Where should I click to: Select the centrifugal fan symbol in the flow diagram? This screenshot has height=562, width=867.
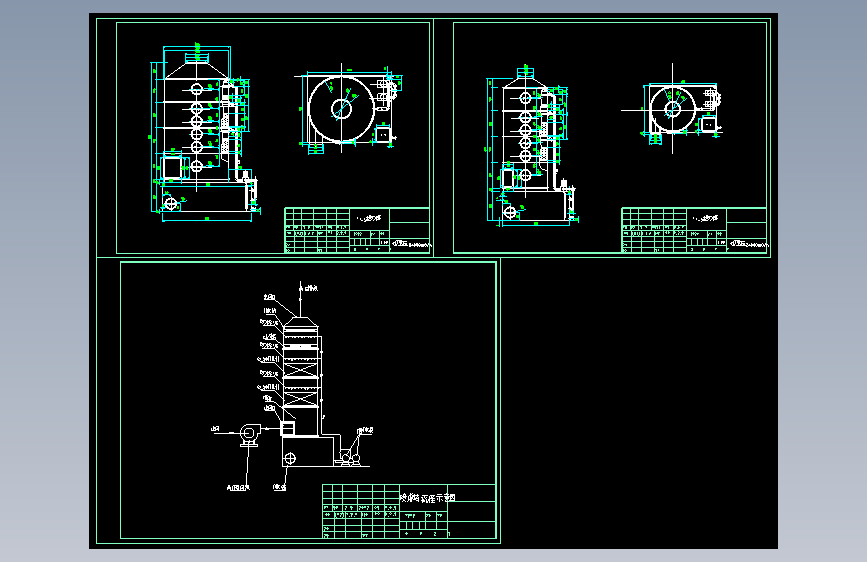(250, 434)
